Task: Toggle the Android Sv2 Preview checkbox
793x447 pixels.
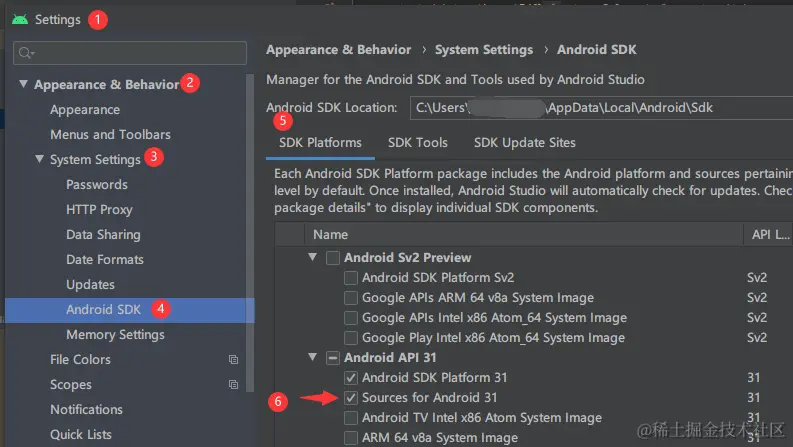Action: pyautogui.click(x=333, y=257)
